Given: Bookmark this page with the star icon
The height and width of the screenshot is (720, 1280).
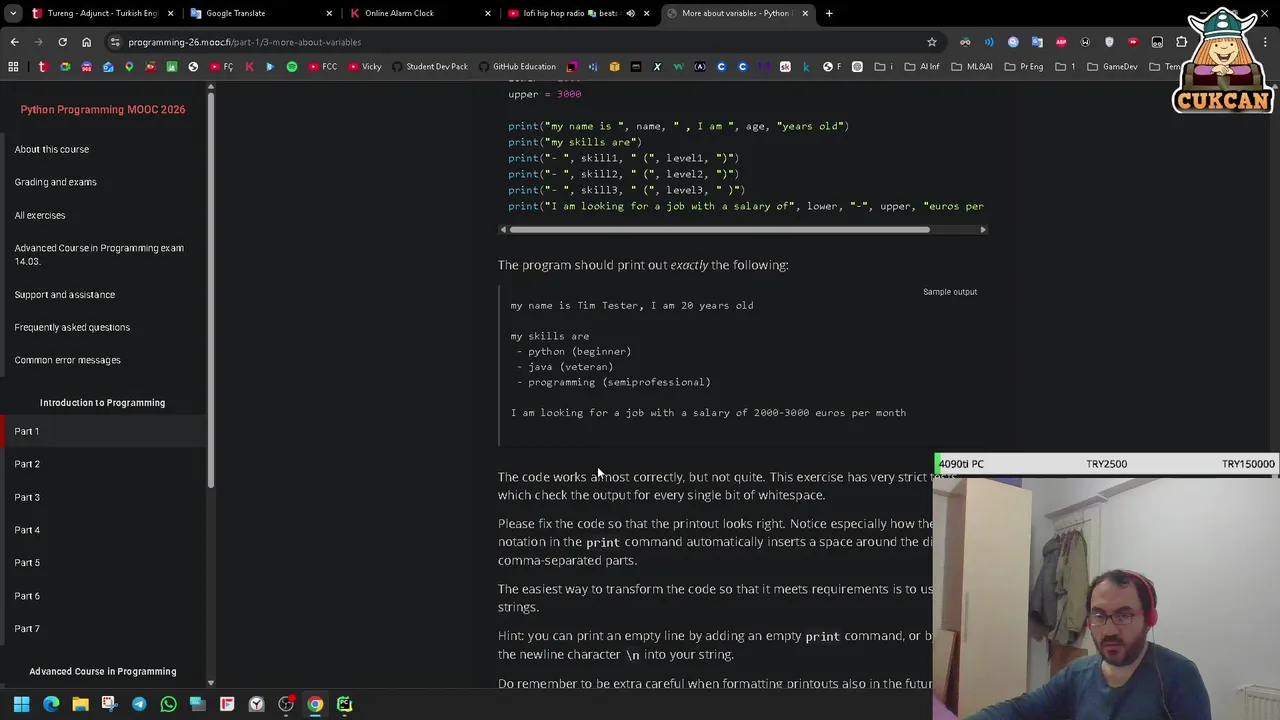Looking at the screenshot, I should click(x=932, y=42).
